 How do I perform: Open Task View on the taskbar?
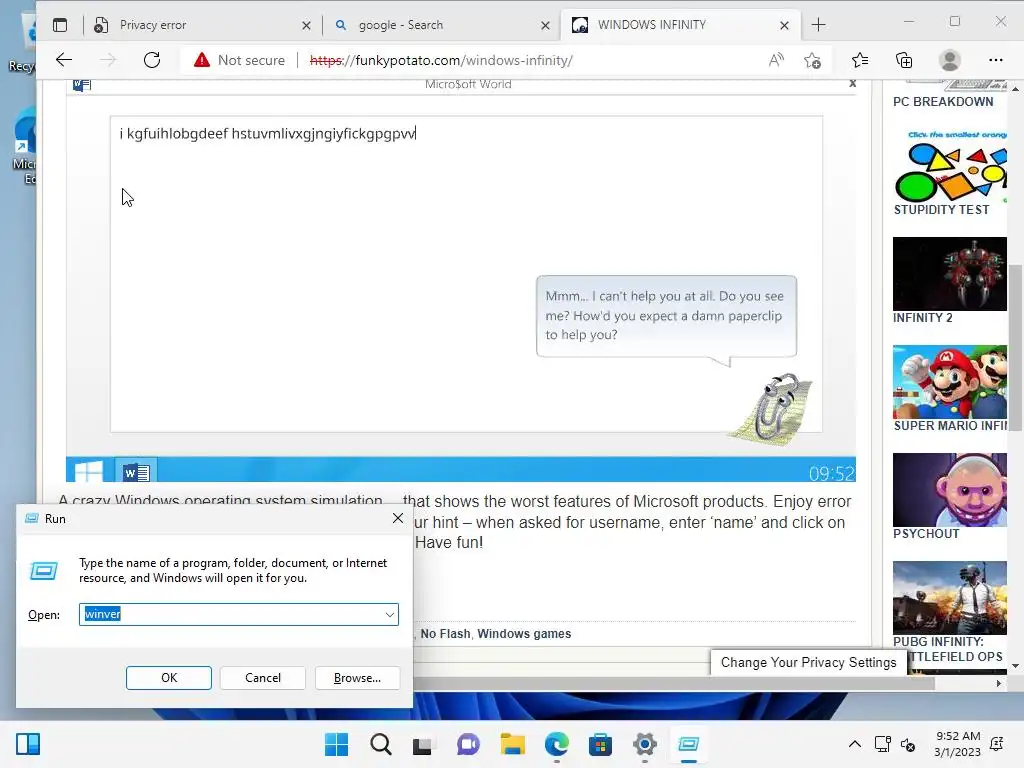click(x=423, y=744)
